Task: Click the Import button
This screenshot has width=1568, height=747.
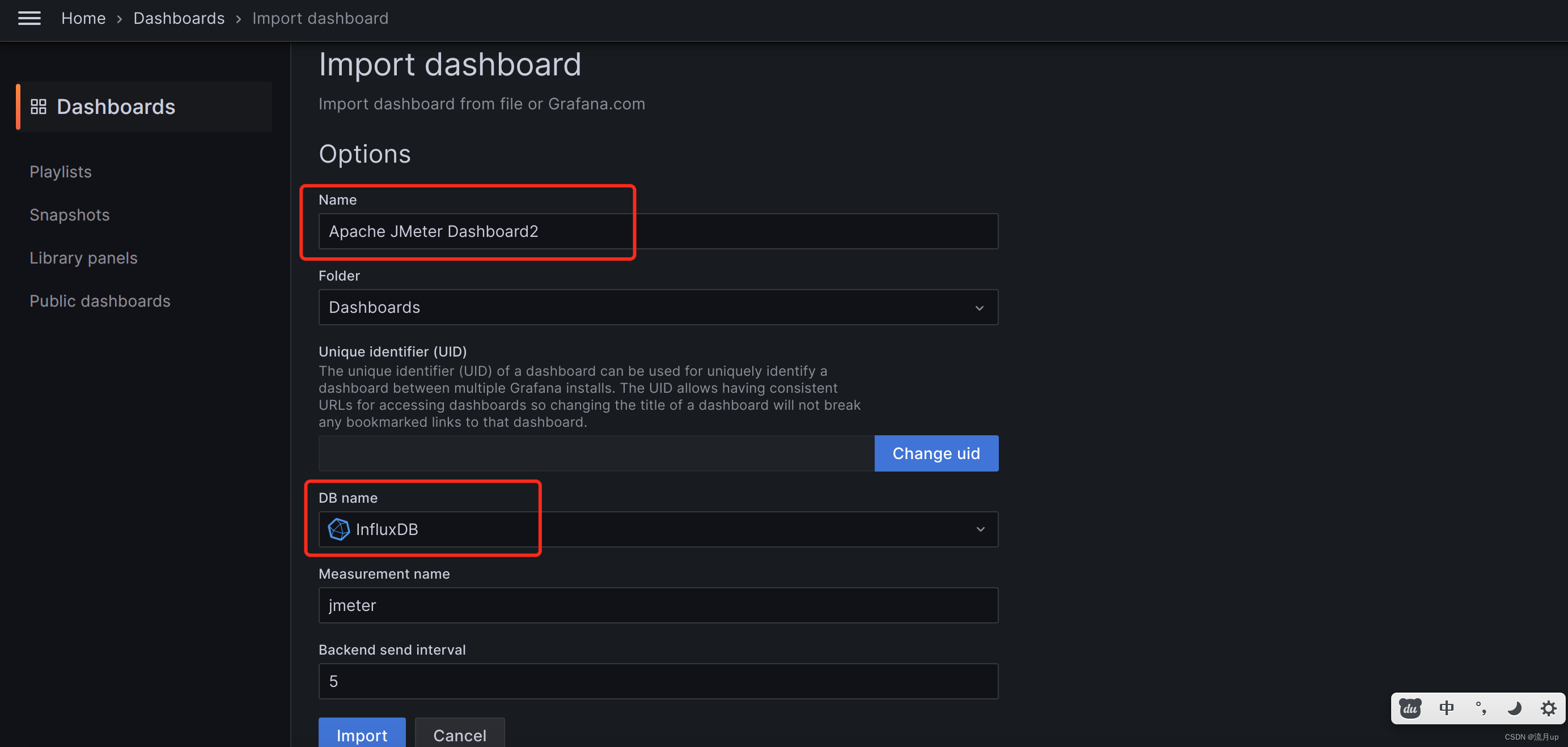Action: 362,733
